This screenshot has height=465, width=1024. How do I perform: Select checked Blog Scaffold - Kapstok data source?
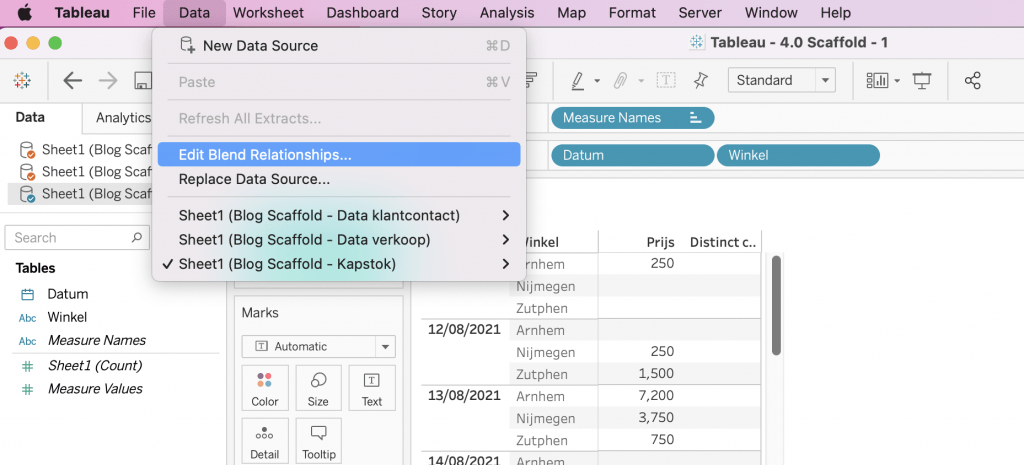[x=286, y=264]
